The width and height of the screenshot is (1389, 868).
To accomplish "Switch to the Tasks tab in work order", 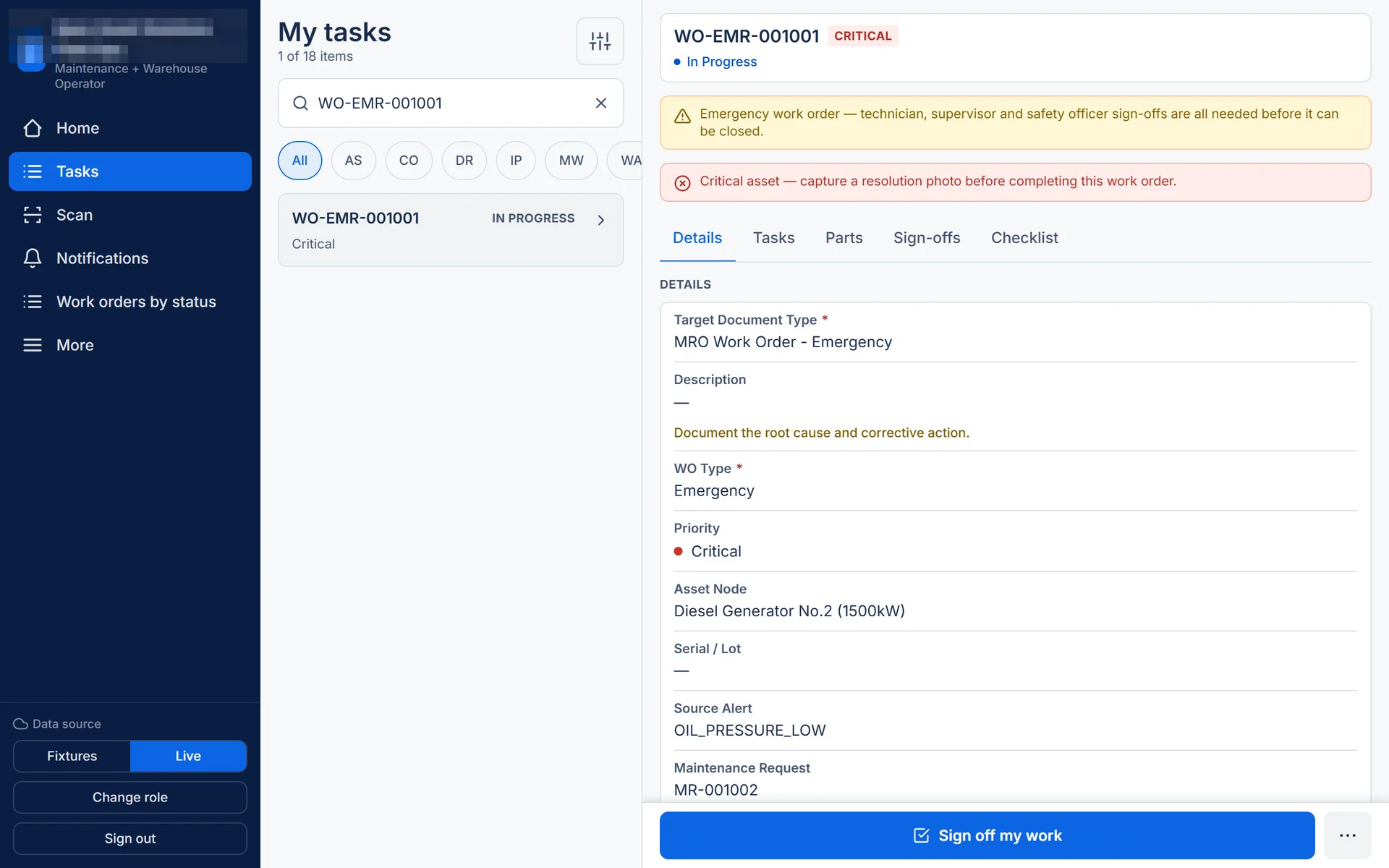I will tap(773, 238).
